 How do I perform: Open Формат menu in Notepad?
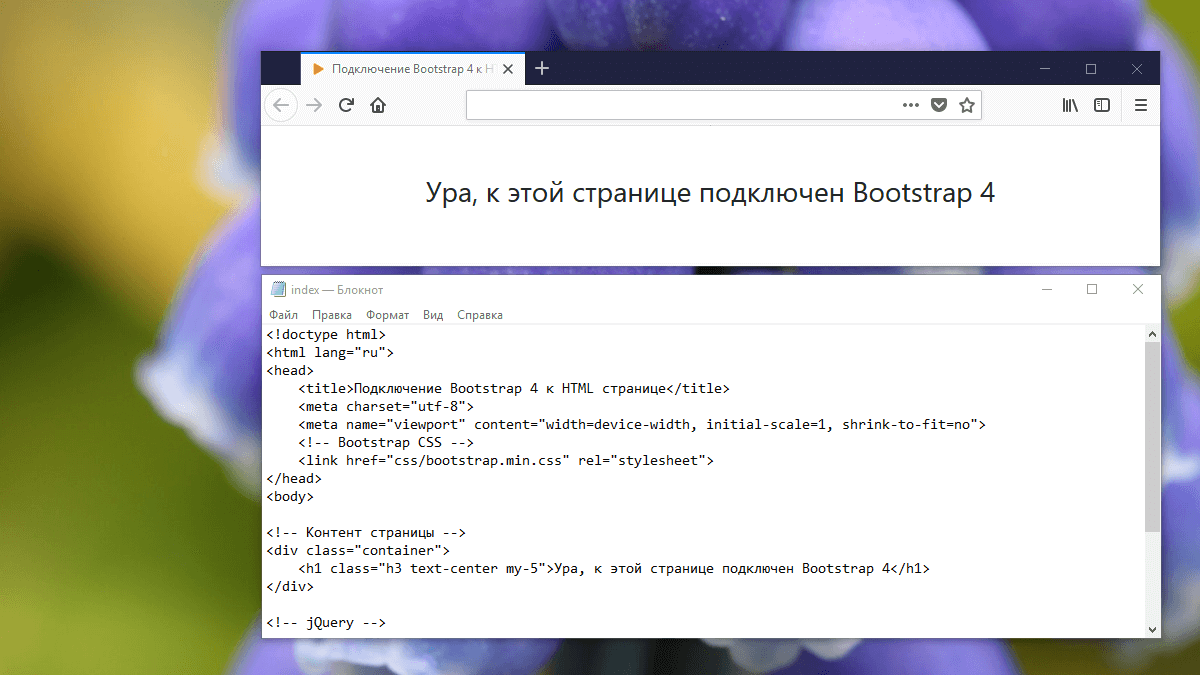point(388,315)
